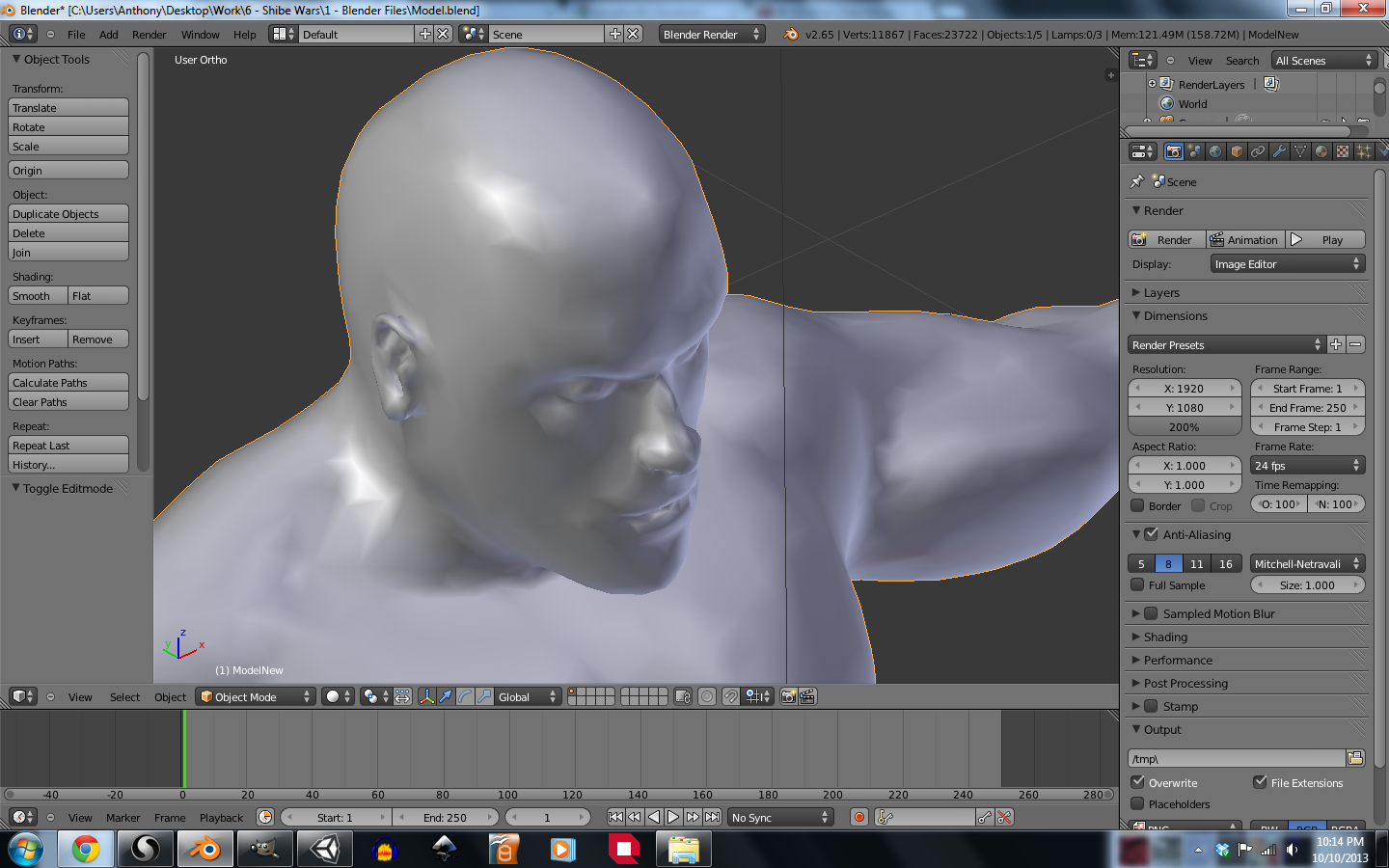Enable the Placeholders checkbox
This screenshot has height=868, width=1389.
1137,803
